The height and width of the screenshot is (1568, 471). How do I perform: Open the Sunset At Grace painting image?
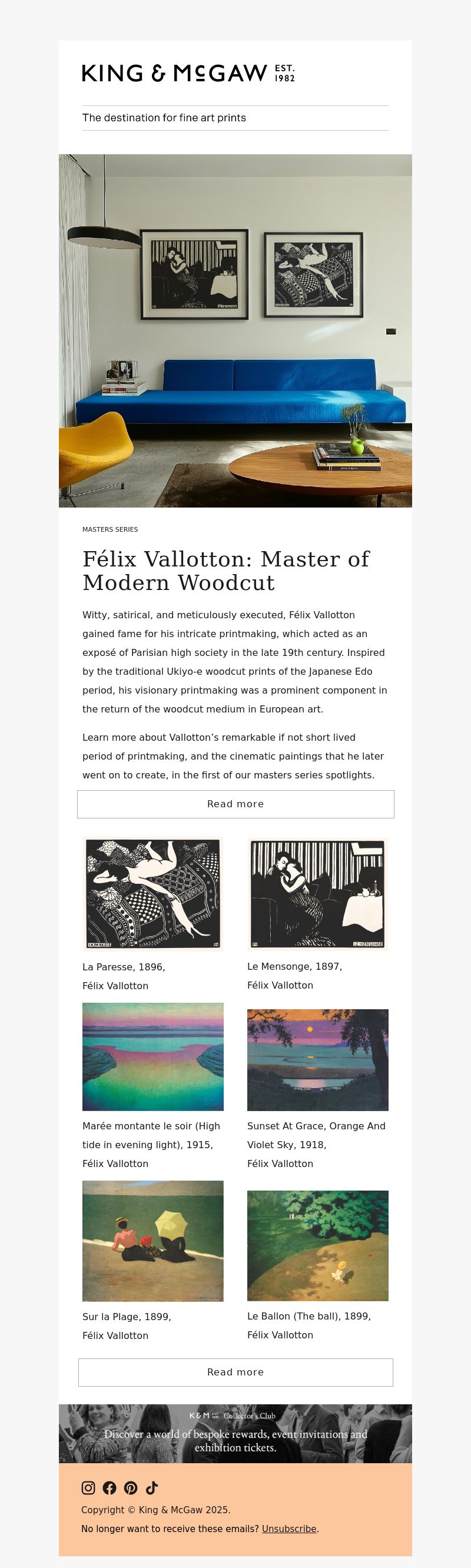[318, 1060]
